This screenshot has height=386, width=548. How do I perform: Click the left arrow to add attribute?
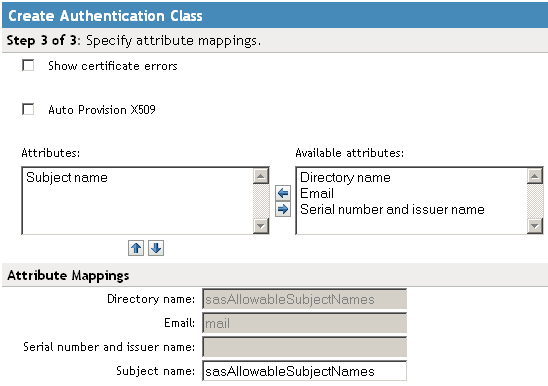pyautogui.click(x=283, y=193)
